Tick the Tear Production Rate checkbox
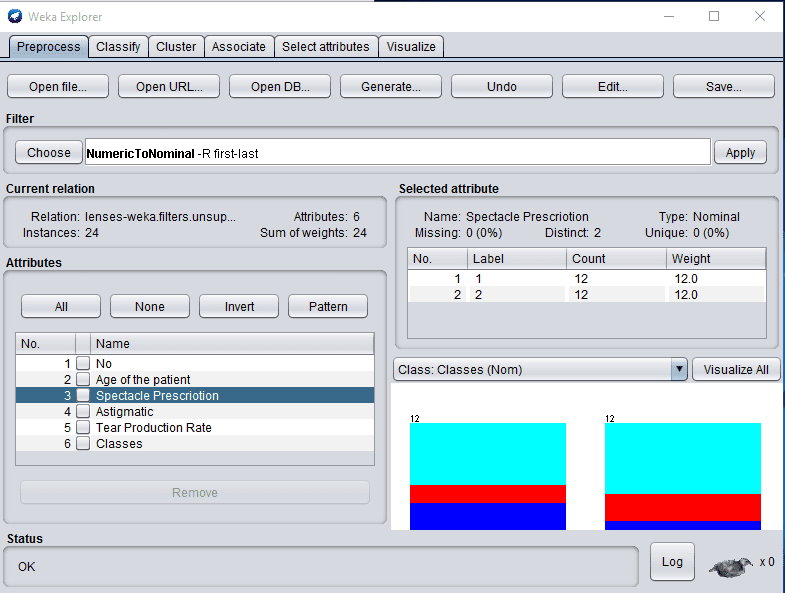The image size is (785, 593). [x=83, y=427]
